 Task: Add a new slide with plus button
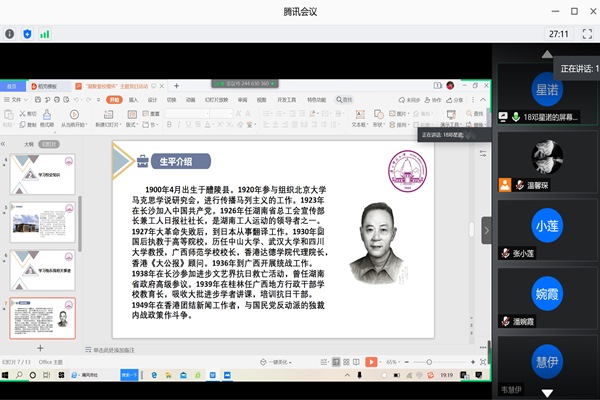(40, 348)
